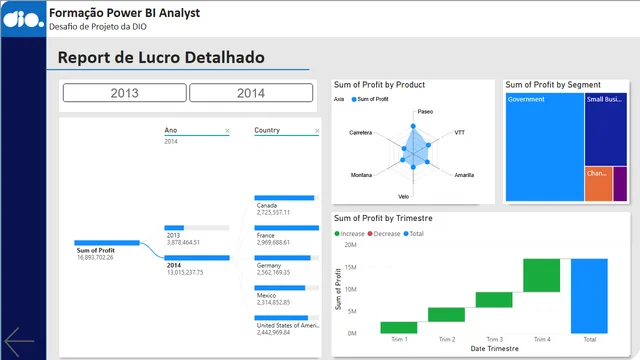
Task: Click the Sum of Profit root node
Action: coord(107,243)
